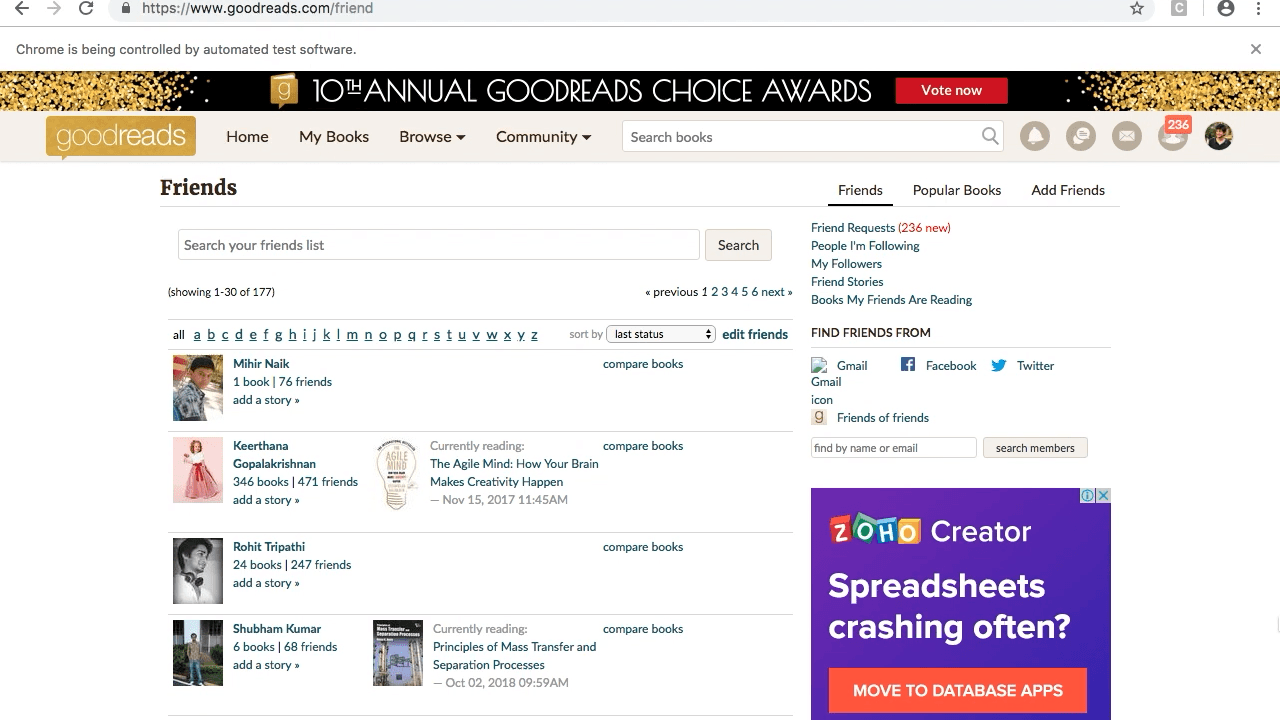Expand the Community dropdown menu

pyautogui.click(x=543, y=137)
